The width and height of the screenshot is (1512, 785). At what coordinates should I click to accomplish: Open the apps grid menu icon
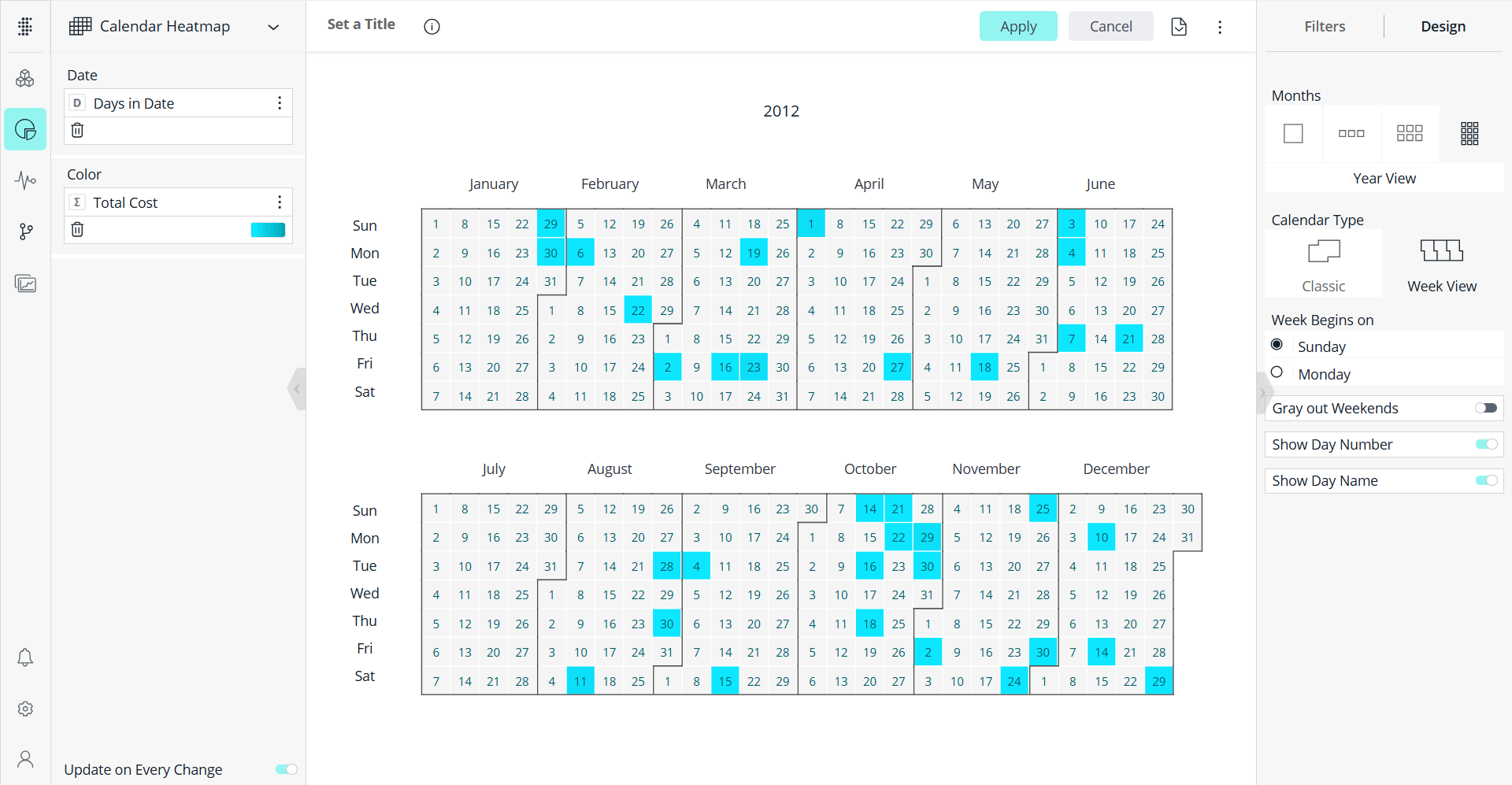(x=25, y=27)
